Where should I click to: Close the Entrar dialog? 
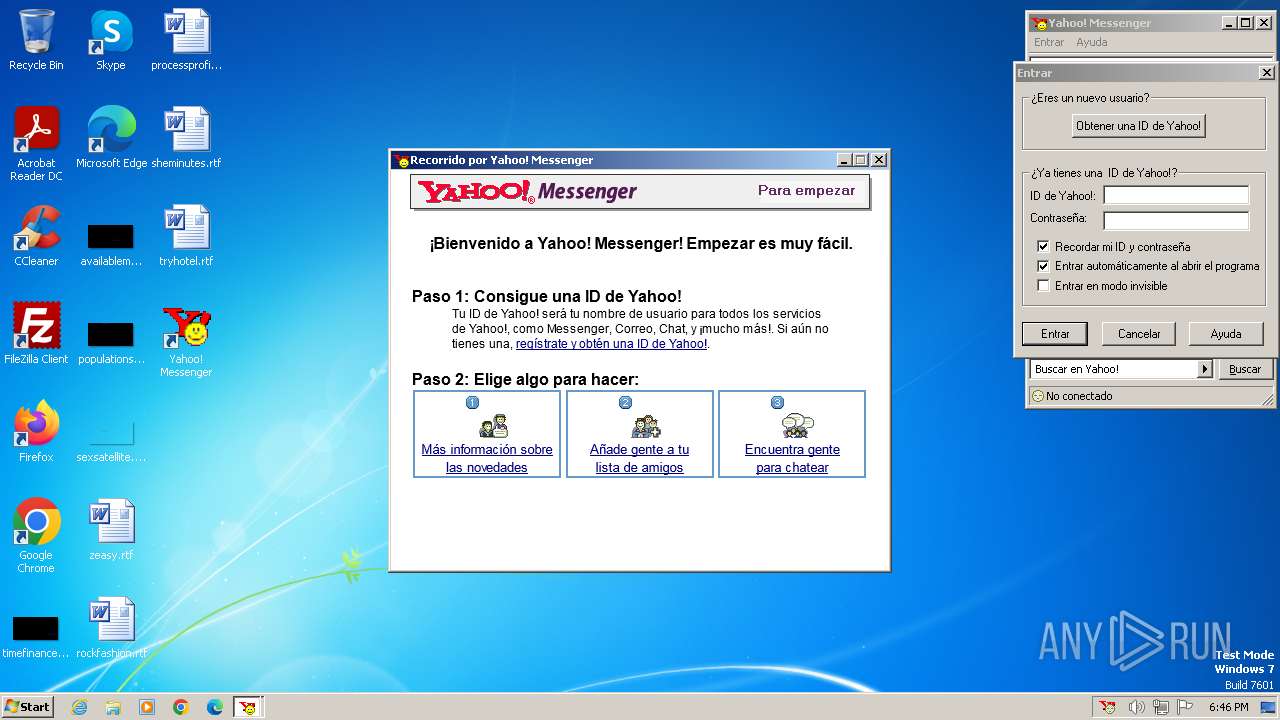[1266, 73]
